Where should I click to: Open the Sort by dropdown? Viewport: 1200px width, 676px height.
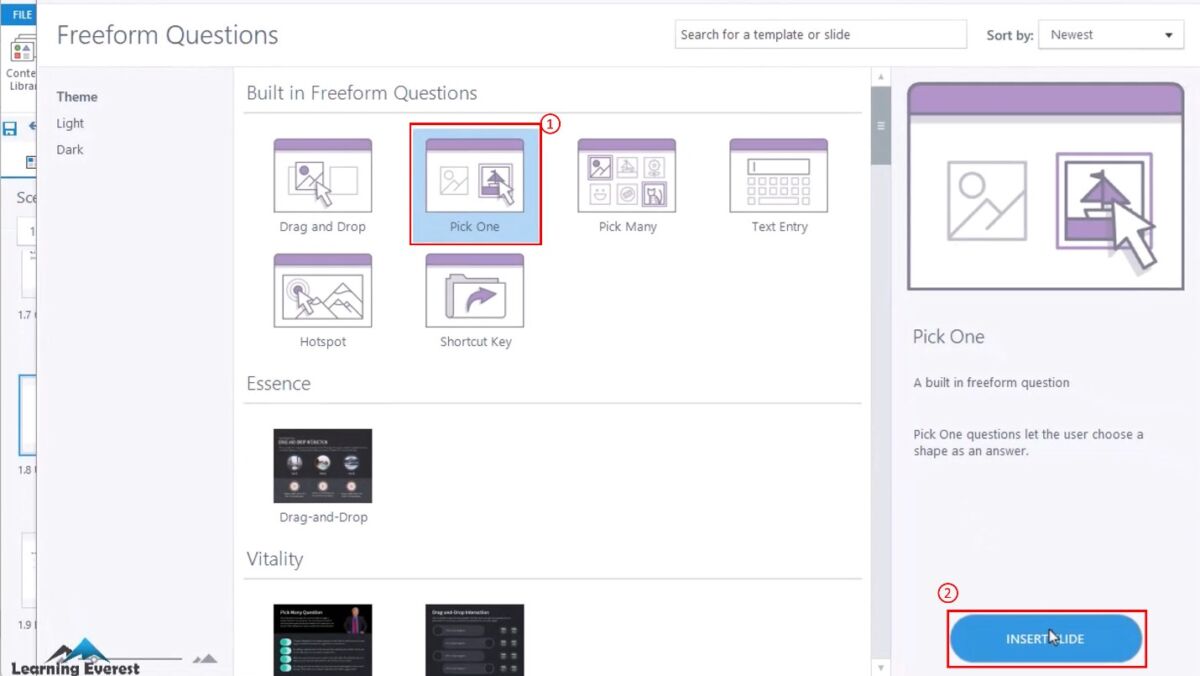click(1111, 34)
